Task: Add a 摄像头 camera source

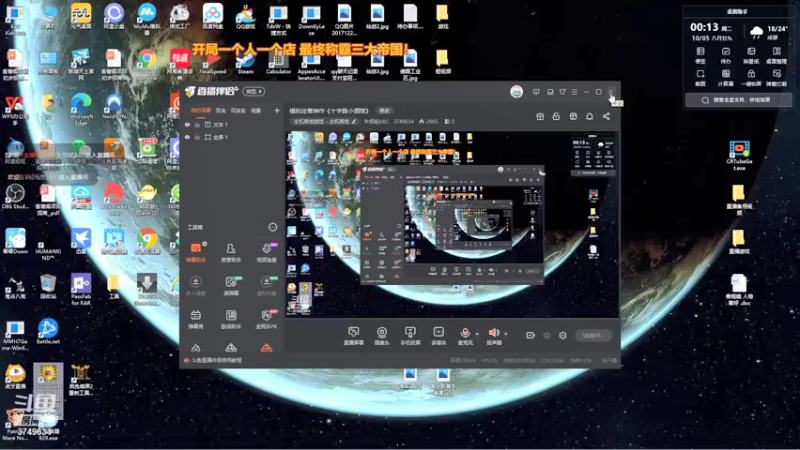Action: coord(382,336)
